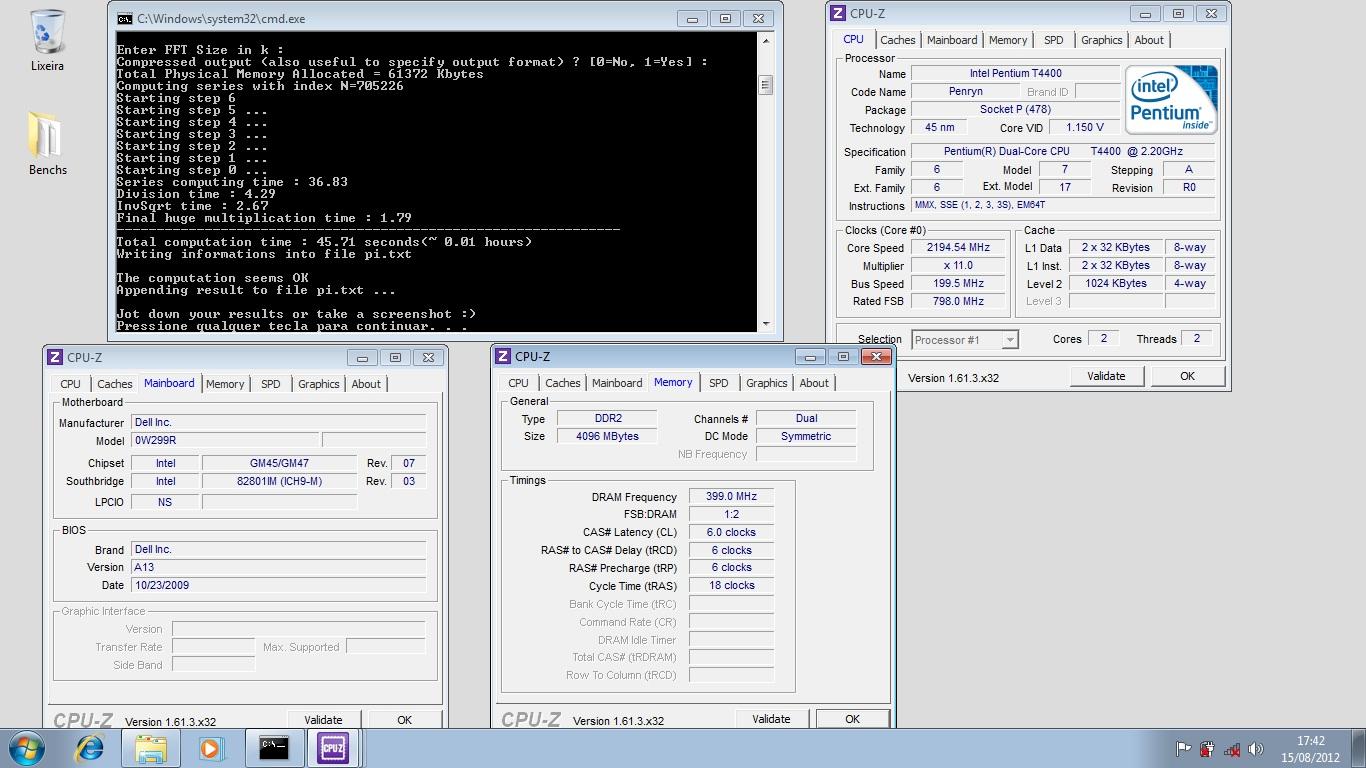Select About tab in Memory window
The width and height of the screenshot is (1366, 768).
pyautogui.click(x=814, y=383)
